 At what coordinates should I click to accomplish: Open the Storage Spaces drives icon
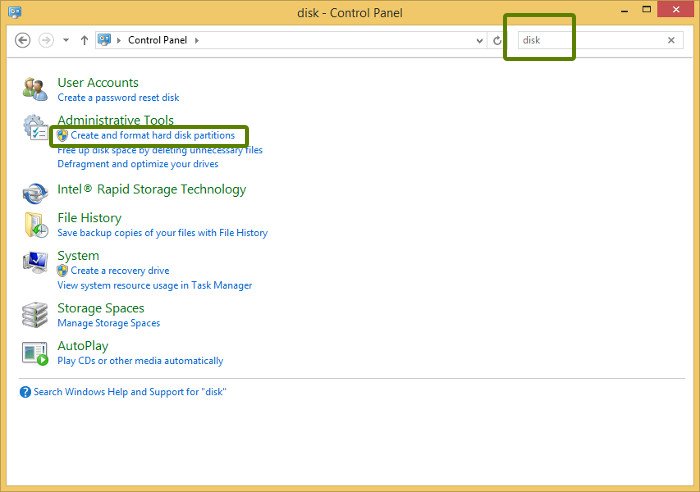35,315
